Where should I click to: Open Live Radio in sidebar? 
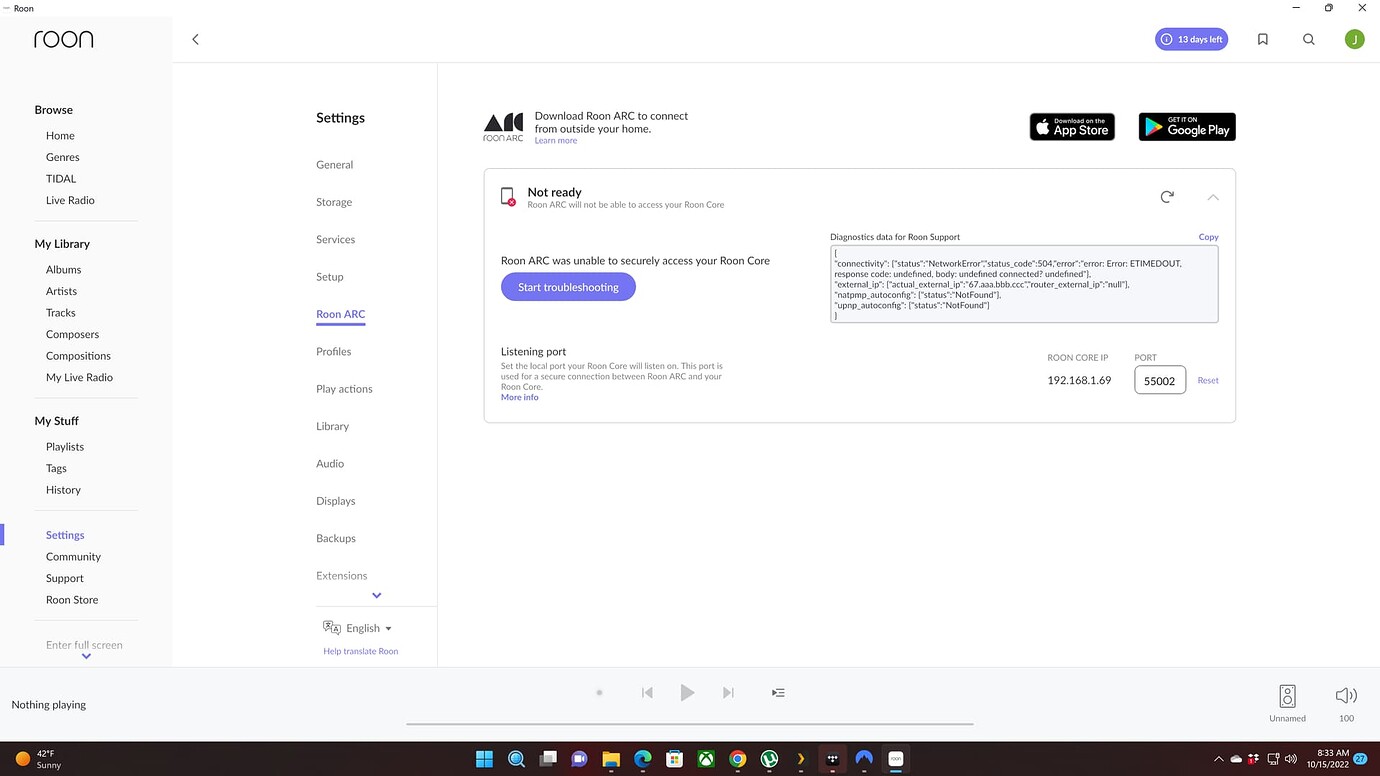click(x=70, y=200)
